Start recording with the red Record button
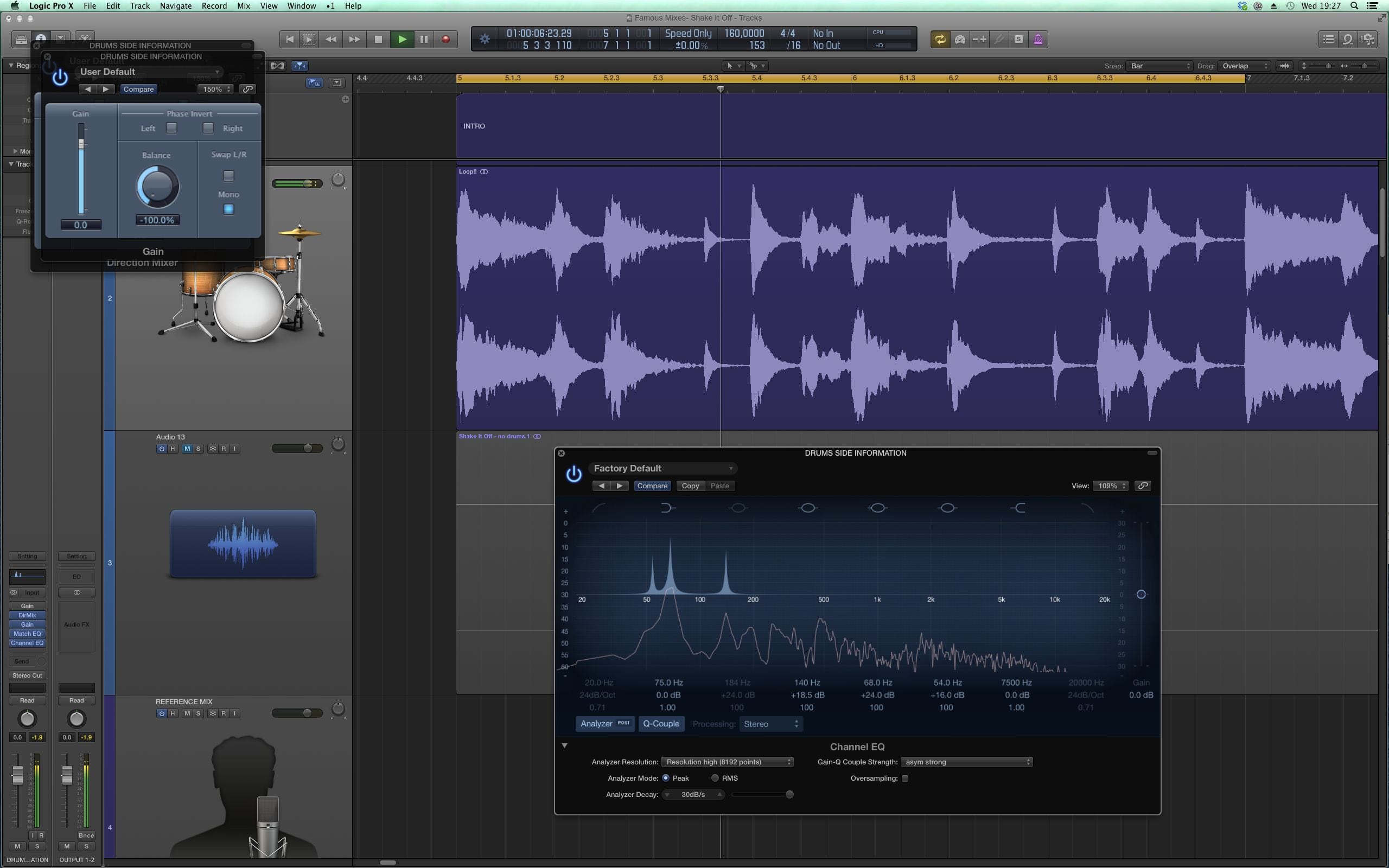The height and width of the screenshot is (868, 1389). pos(445,39)
